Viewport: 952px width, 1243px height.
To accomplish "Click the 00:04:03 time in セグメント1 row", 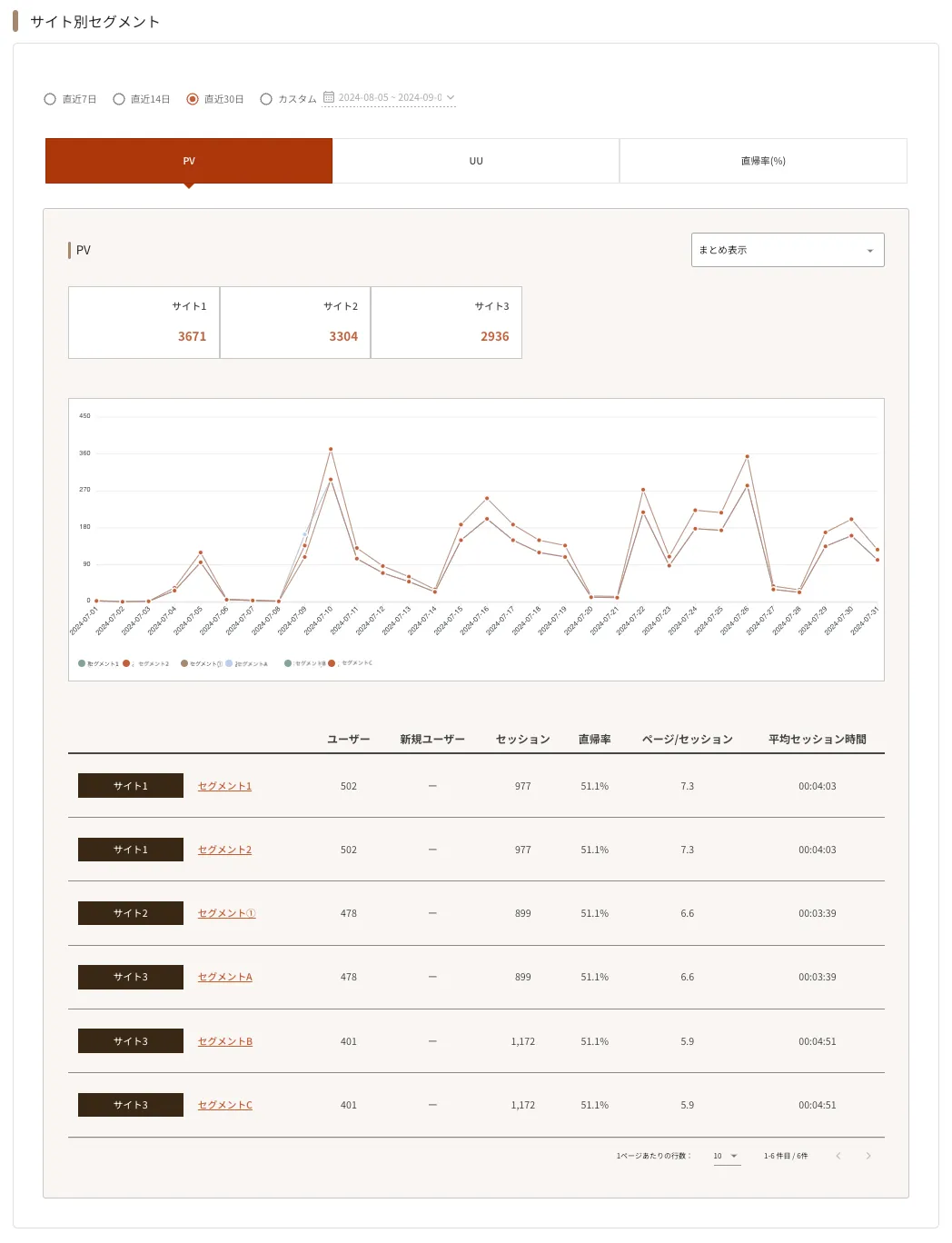I will [818, 786].
